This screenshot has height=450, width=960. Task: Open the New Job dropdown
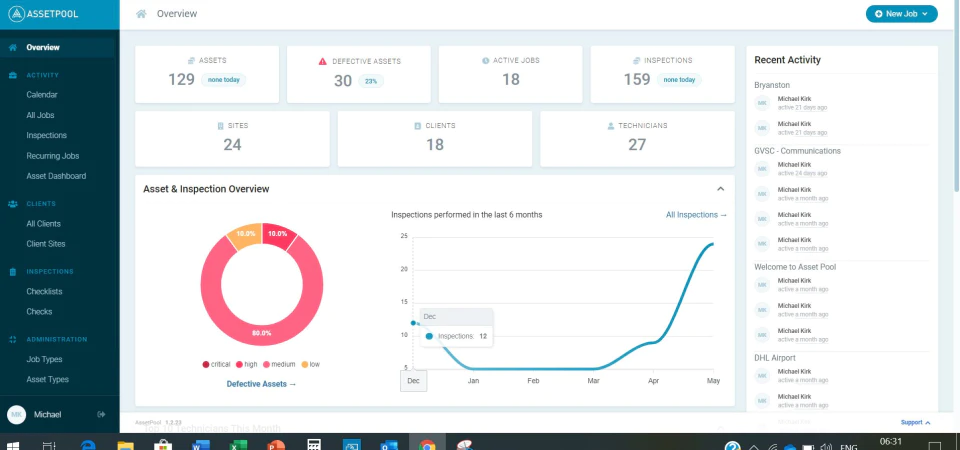tap(901, 13)
